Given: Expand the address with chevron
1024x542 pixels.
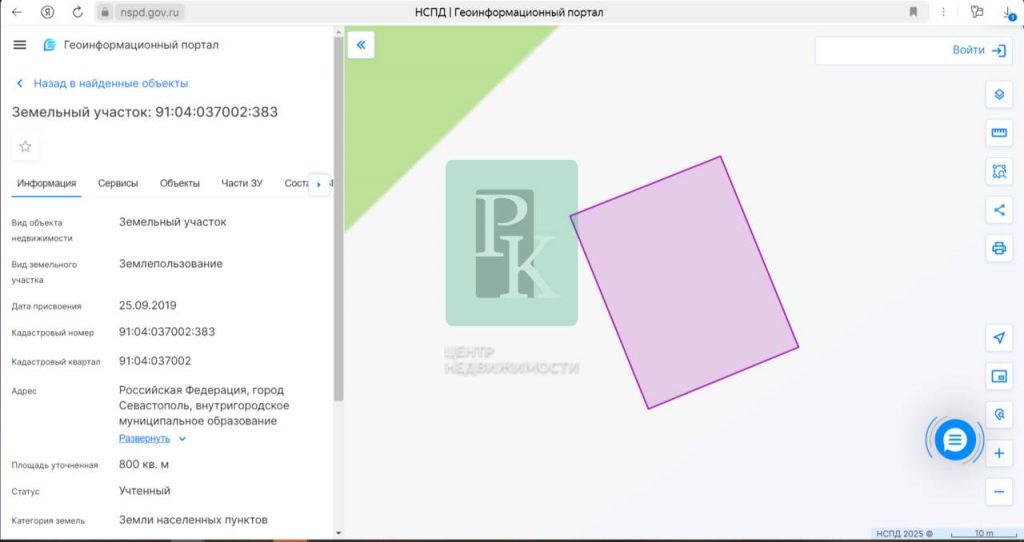Looking at the screenshot, I should pos(182,439).
